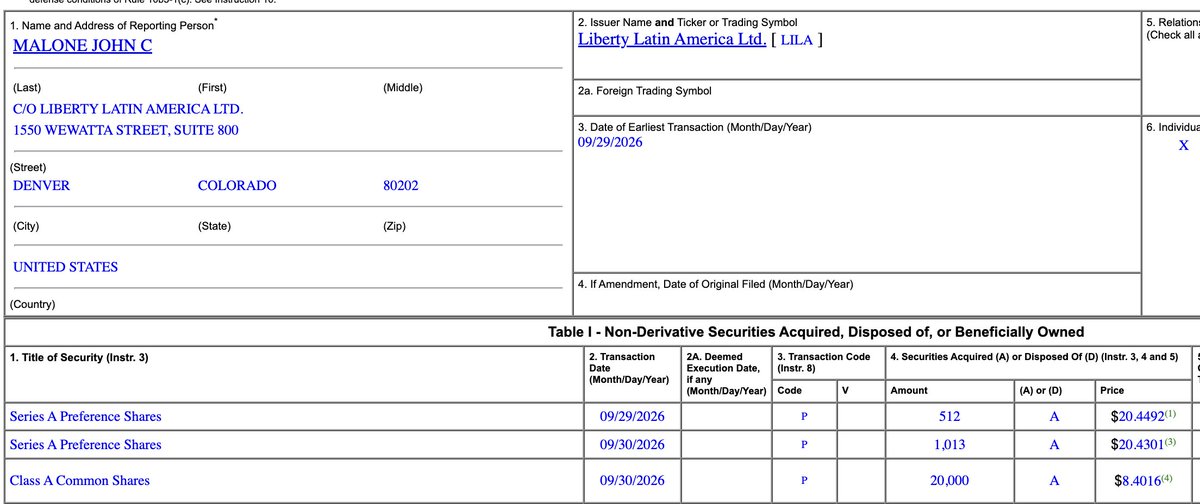Click the A indicator in the 1,013 shares row
The width and height of the screenshot is (1200, 504).
pyautogui.click(x=1054, y=444)
